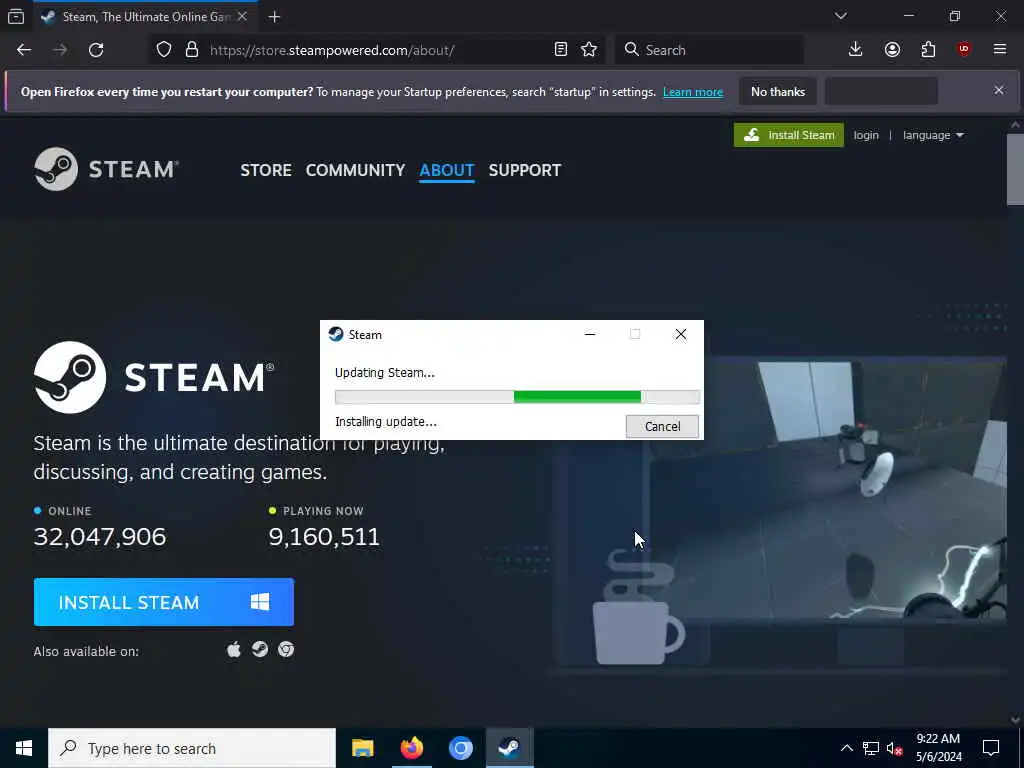Open the tracking protection shield icon
The image size is (1024, 768).
point(164,50)
